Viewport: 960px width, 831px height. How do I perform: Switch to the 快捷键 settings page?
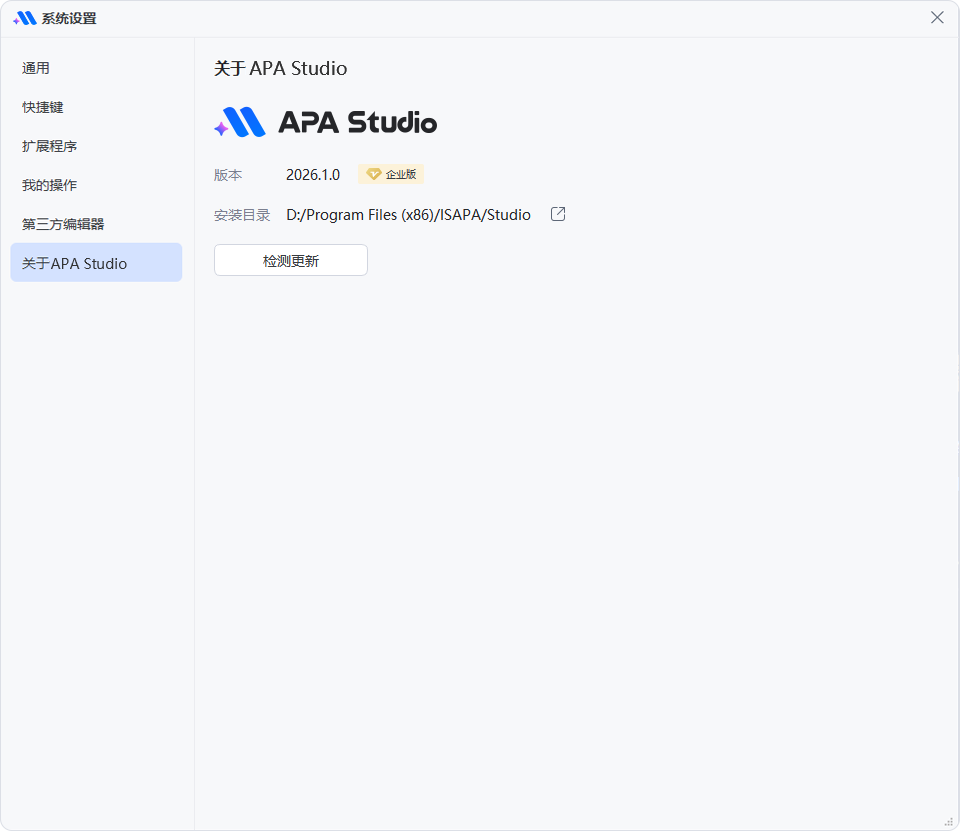(43, 107)
